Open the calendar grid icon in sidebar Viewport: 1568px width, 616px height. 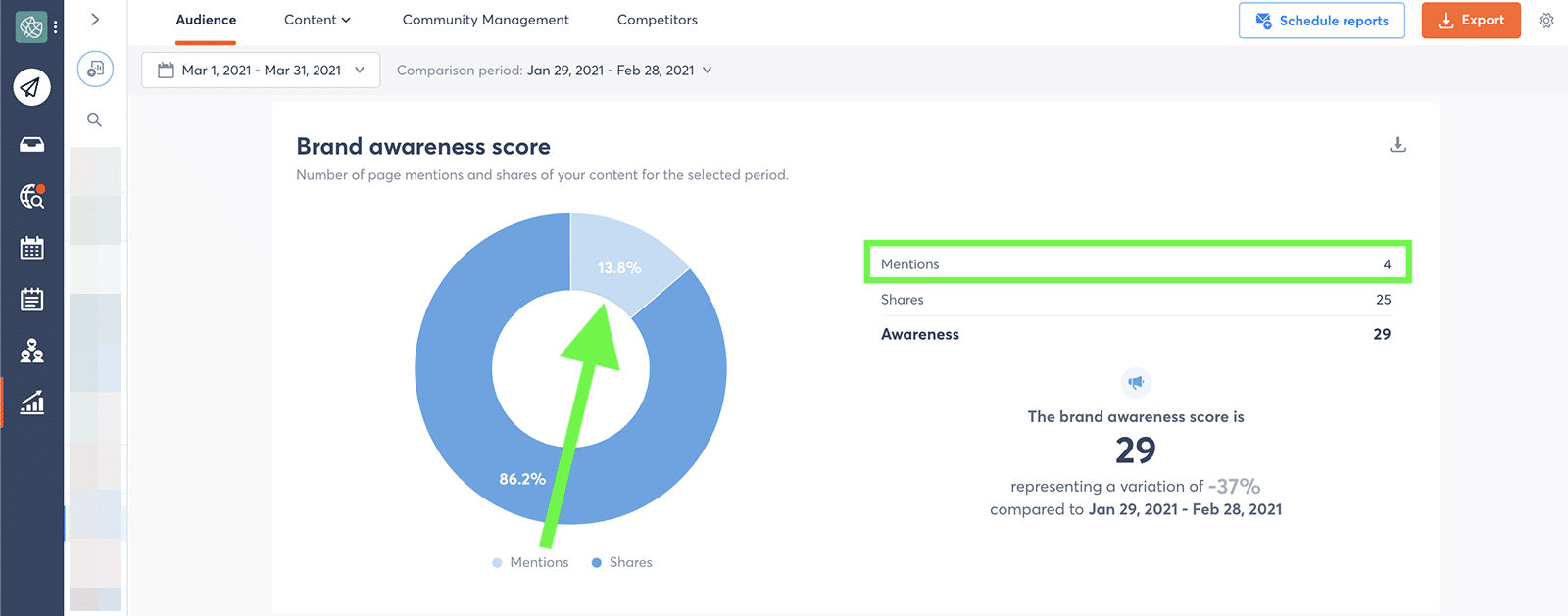tap(31, 248)
